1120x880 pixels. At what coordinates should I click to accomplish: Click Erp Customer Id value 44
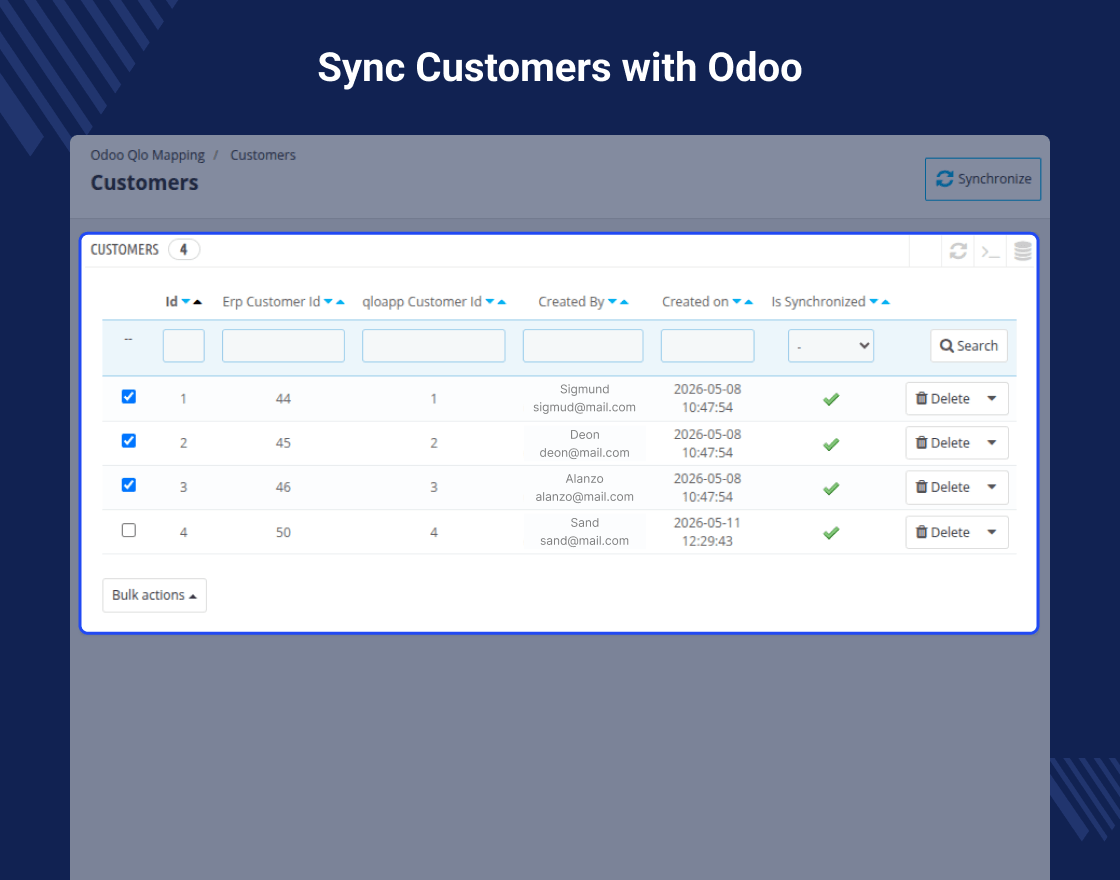click(284, 399)
